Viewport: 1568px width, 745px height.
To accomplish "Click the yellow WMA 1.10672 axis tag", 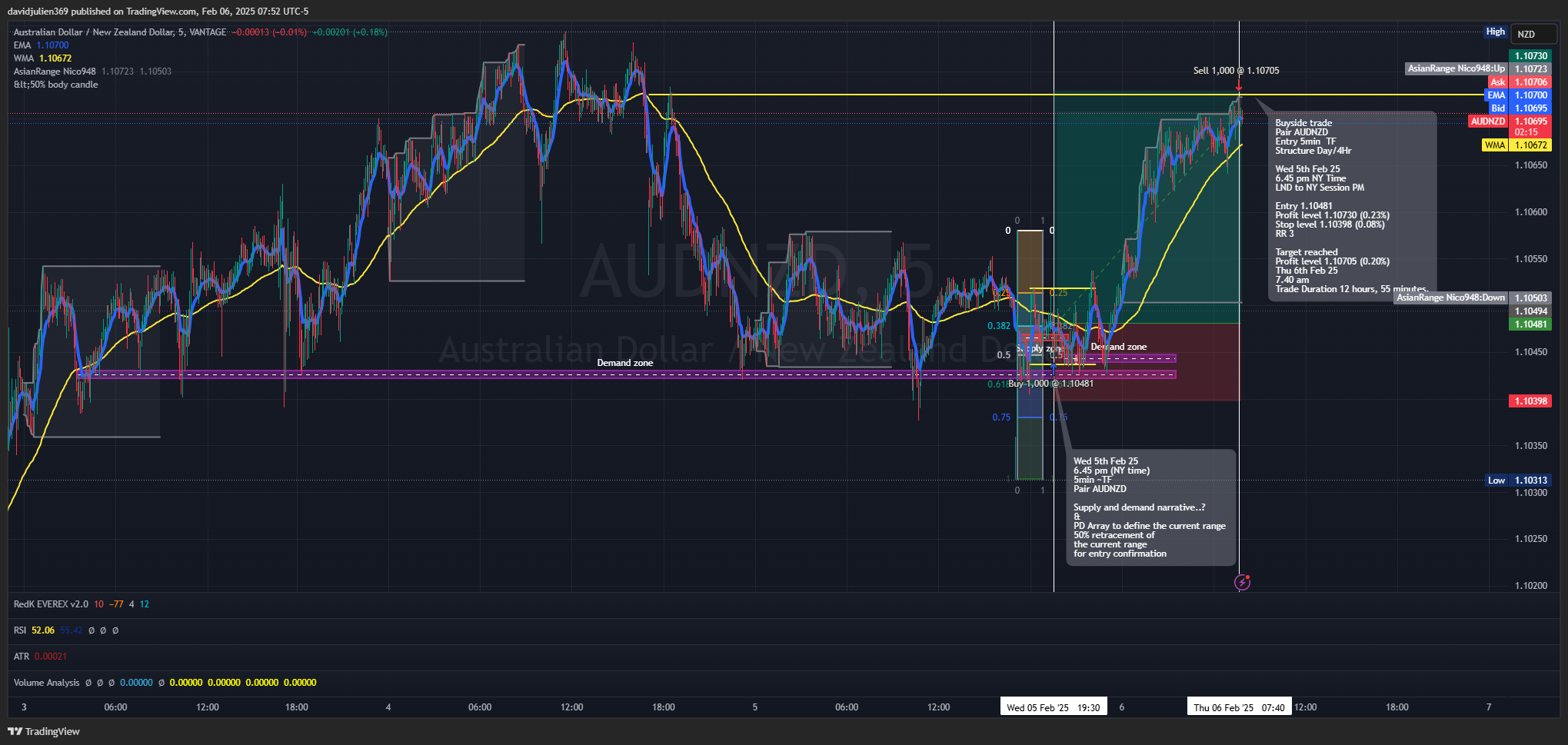I will [x=1516, y=145].
